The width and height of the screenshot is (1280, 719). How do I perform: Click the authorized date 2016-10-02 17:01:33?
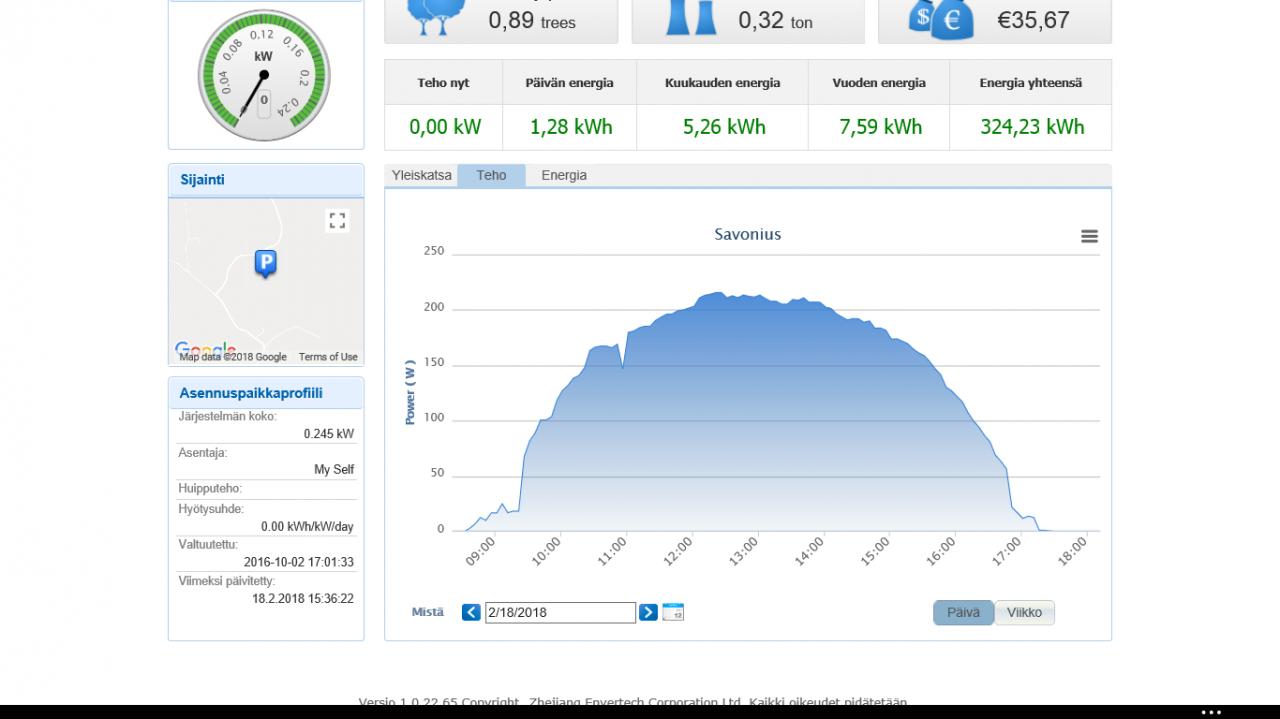coord(299,562)
